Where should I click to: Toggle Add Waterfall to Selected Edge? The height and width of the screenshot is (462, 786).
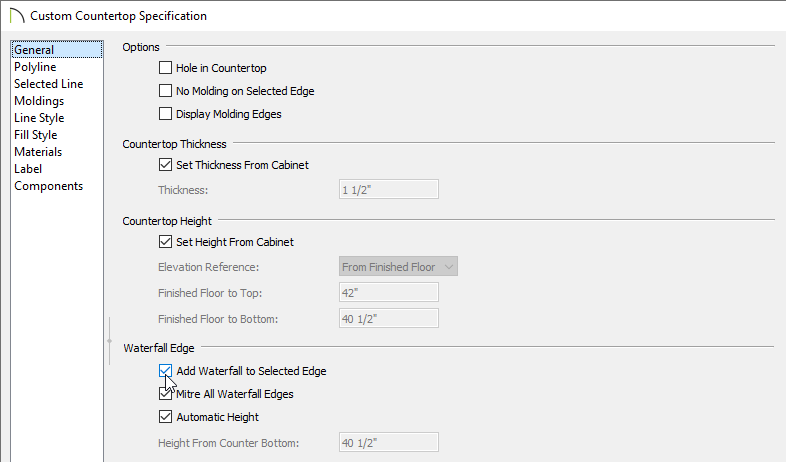(x=165, y=371)
